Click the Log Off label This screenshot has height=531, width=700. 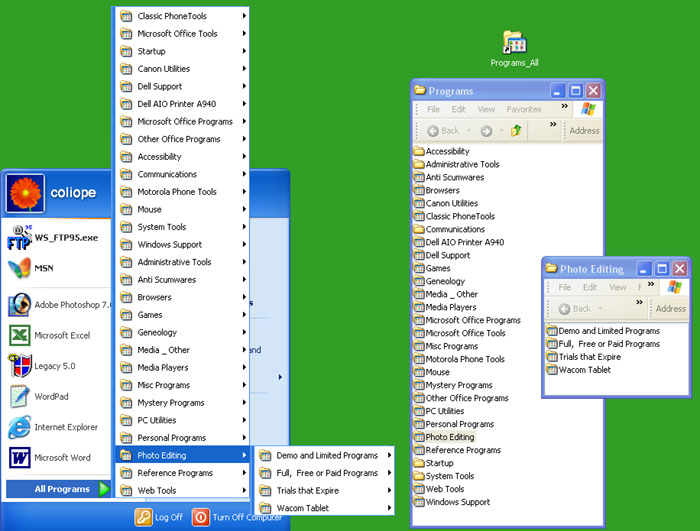pos(169,517)
